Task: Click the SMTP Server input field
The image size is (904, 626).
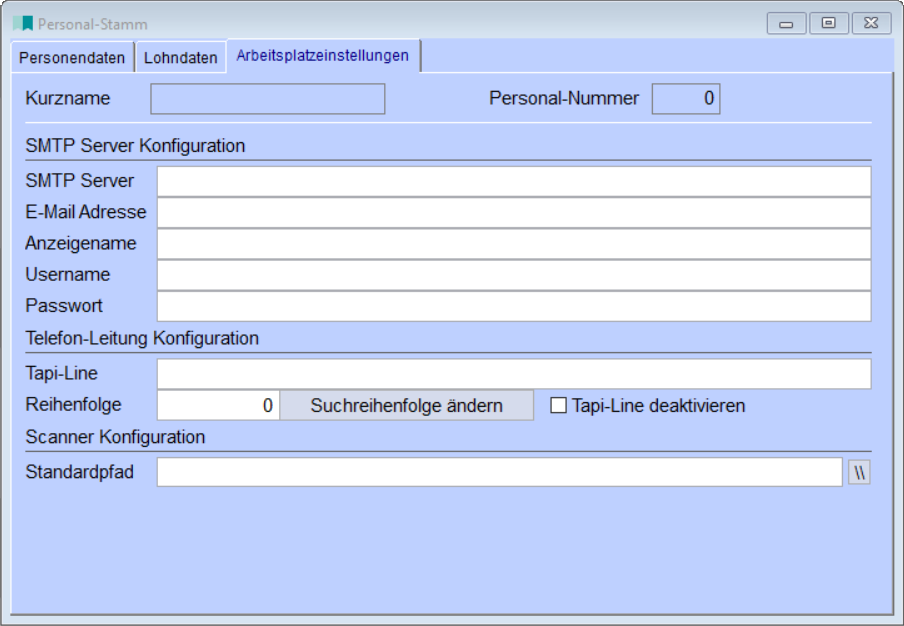Action: pos(514,182)
